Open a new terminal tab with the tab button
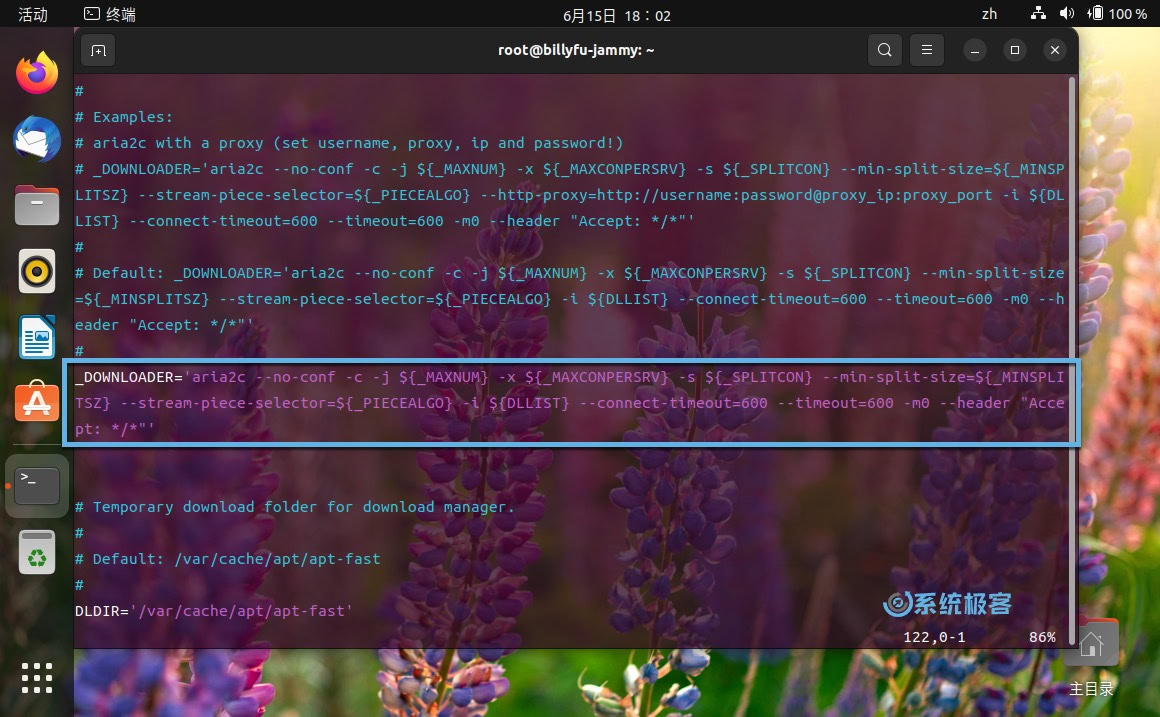This screenshot has width=1160, height=717. pos(97,49)
